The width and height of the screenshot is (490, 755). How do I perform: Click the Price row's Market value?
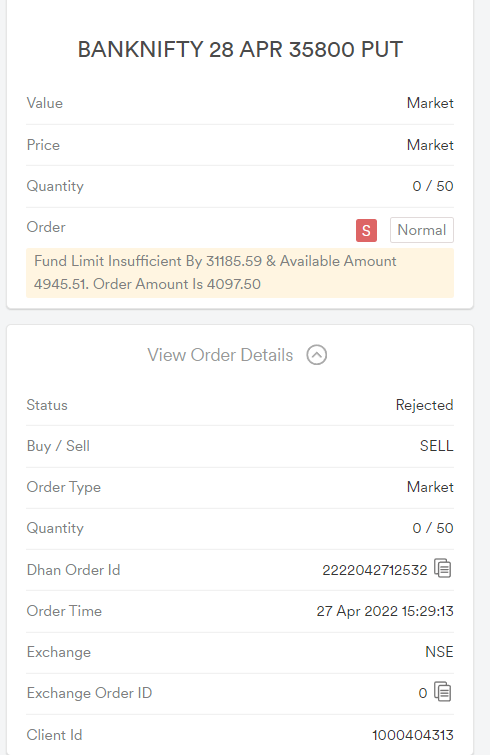[x=430, y=145]
